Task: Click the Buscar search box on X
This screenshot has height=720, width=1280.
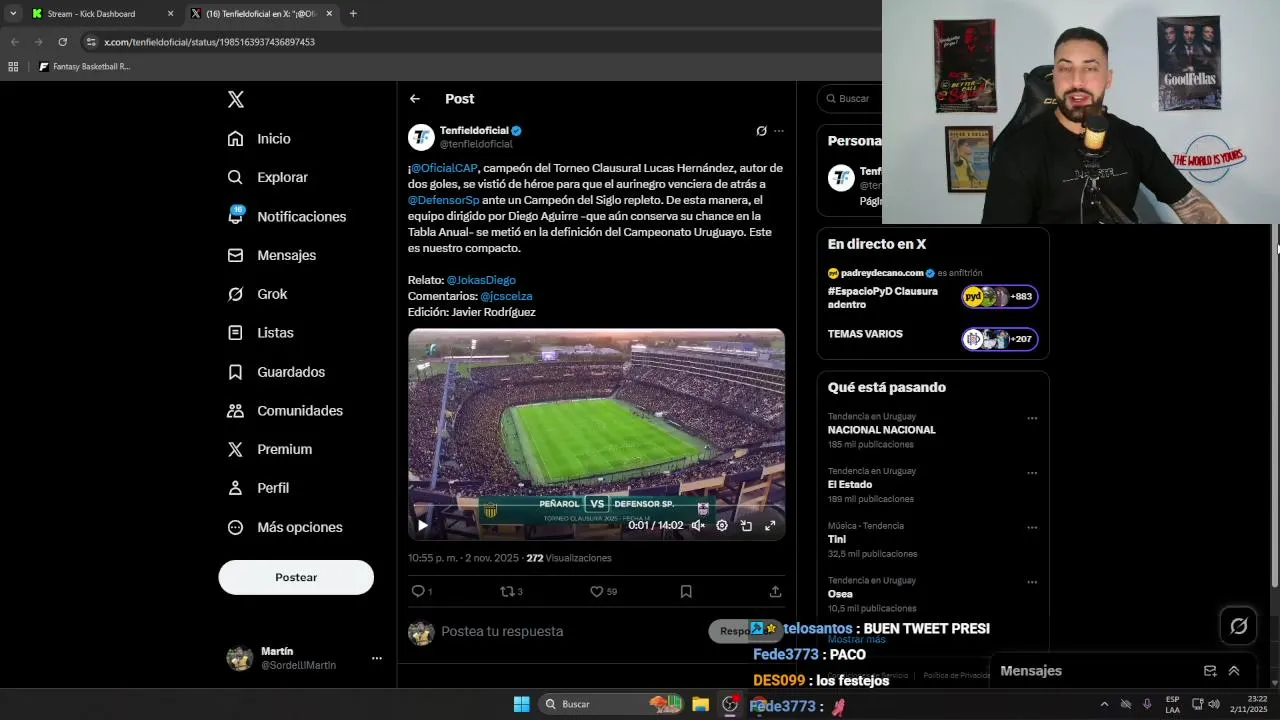Action: click(x=850, y=98)
